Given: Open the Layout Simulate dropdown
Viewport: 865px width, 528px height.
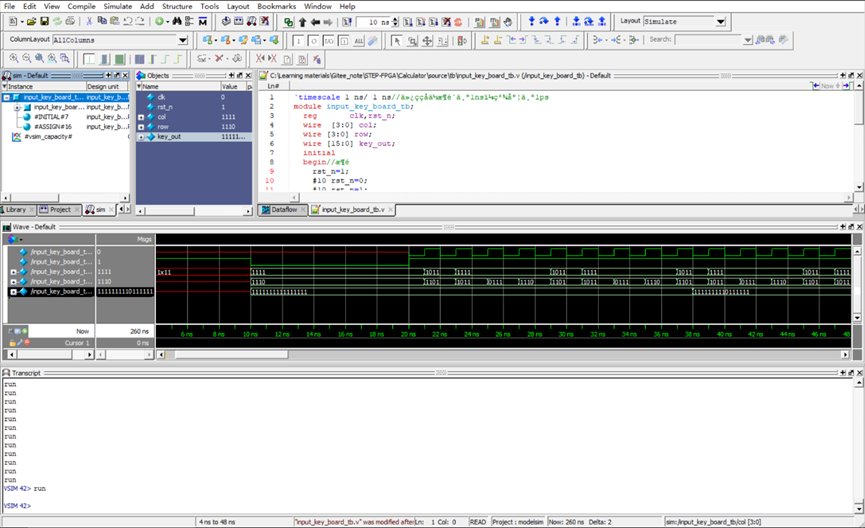Looking at the screenshot, I should coord(720,22).
